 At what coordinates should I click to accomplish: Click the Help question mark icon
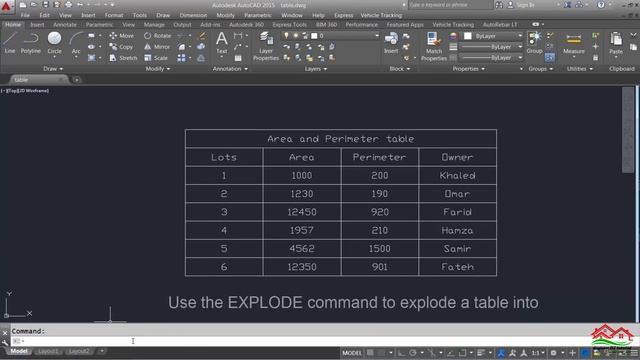coord(601,5)
